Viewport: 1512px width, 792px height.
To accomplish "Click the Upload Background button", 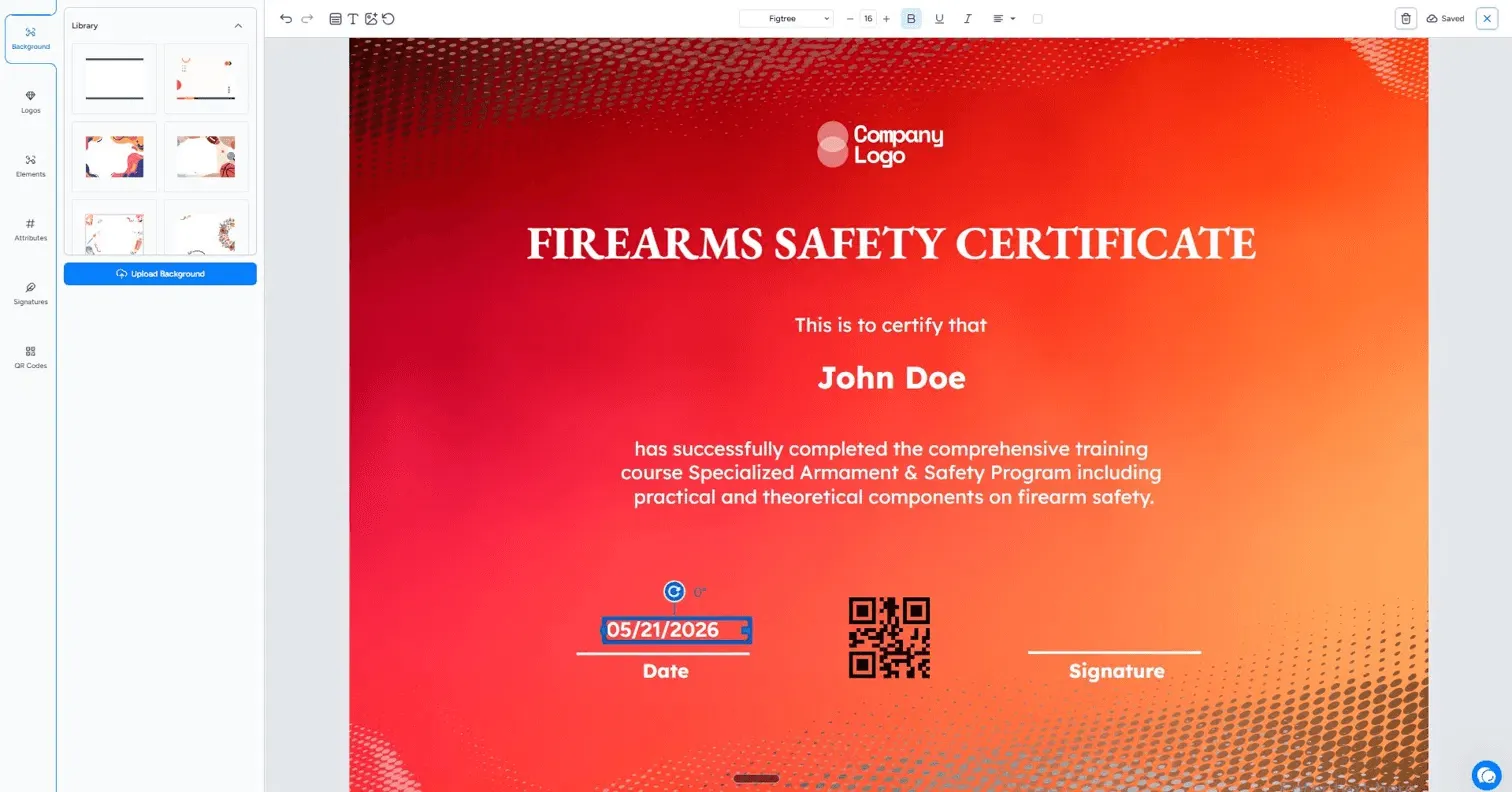I will pyautogui.click(x=160, y=274).
